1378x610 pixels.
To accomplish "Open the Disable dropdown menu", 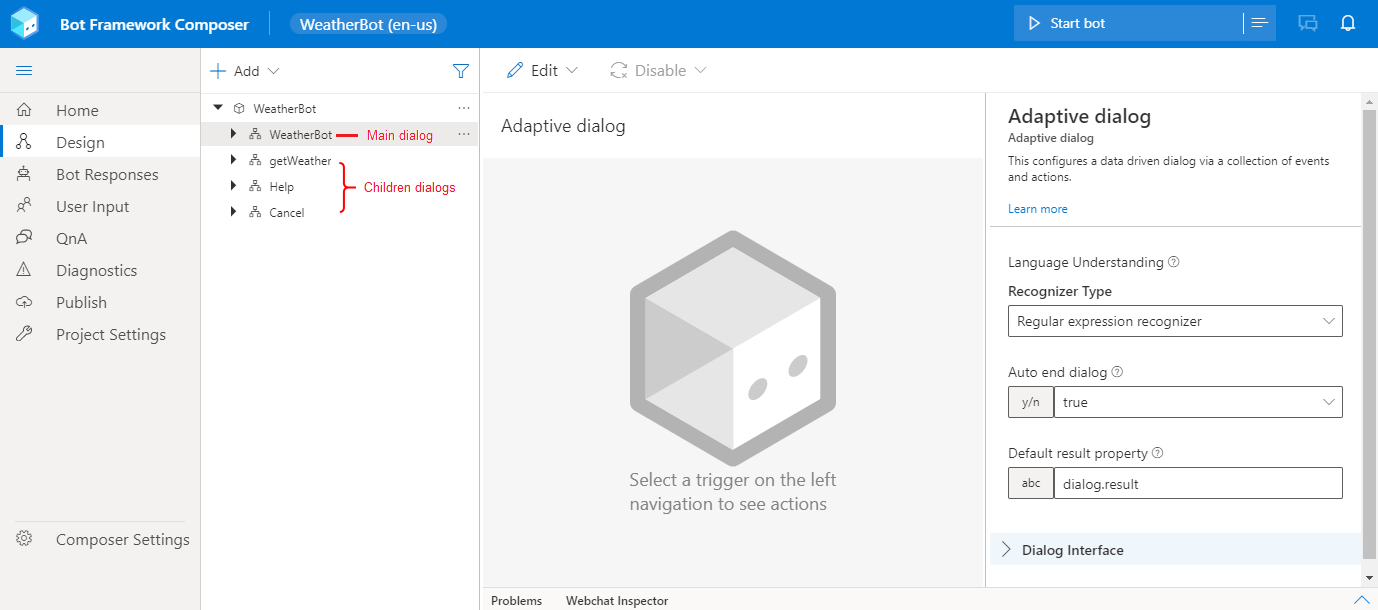I will click(x=659, y=70).
